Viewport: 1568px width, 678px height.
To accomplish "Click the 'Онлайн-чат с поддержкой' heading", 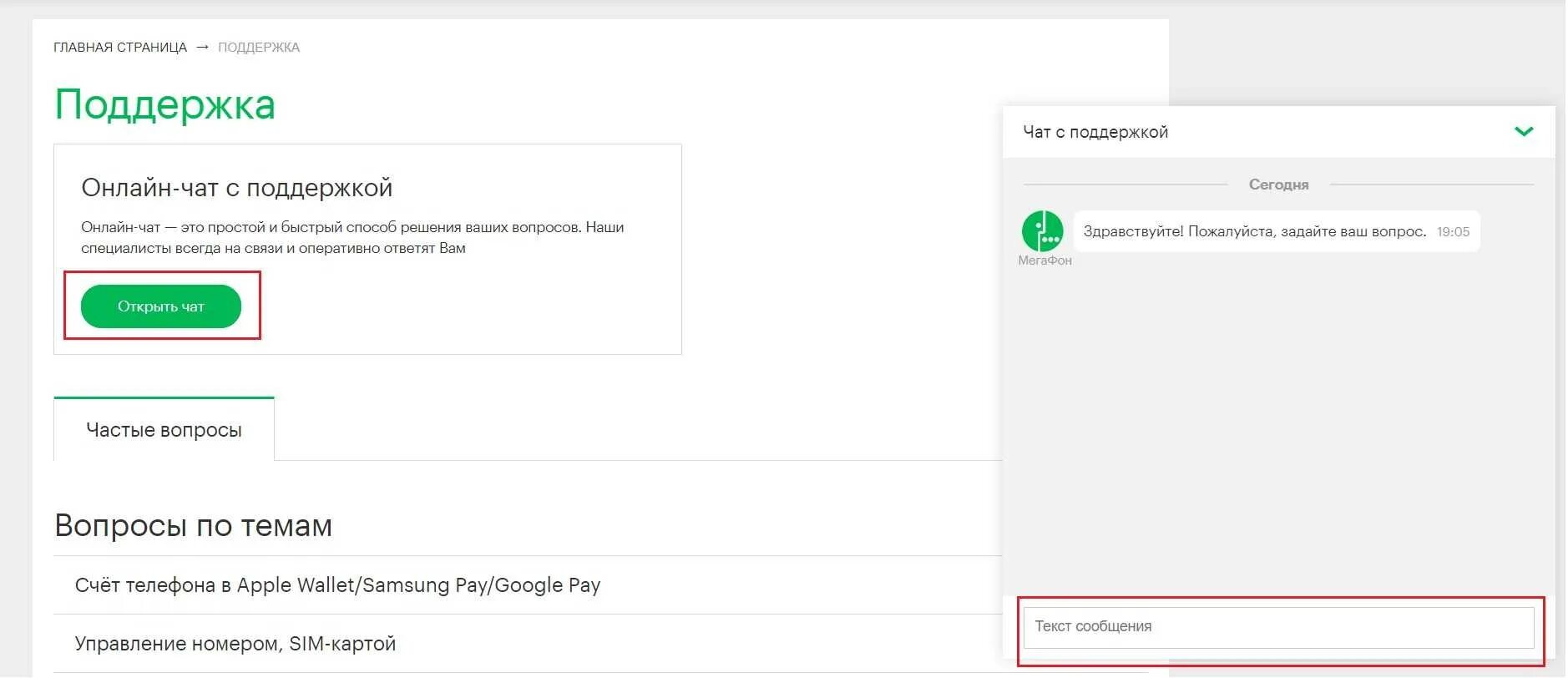I will [236, 188].
